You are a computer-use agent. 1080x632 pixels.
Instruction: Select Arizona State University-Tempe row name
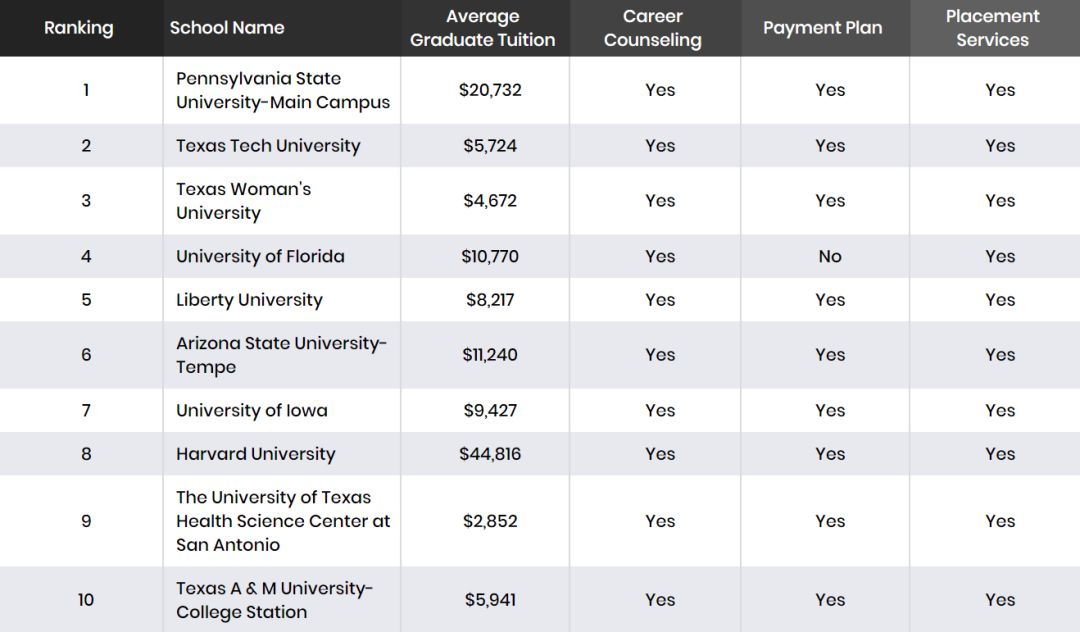click(281, 355)
